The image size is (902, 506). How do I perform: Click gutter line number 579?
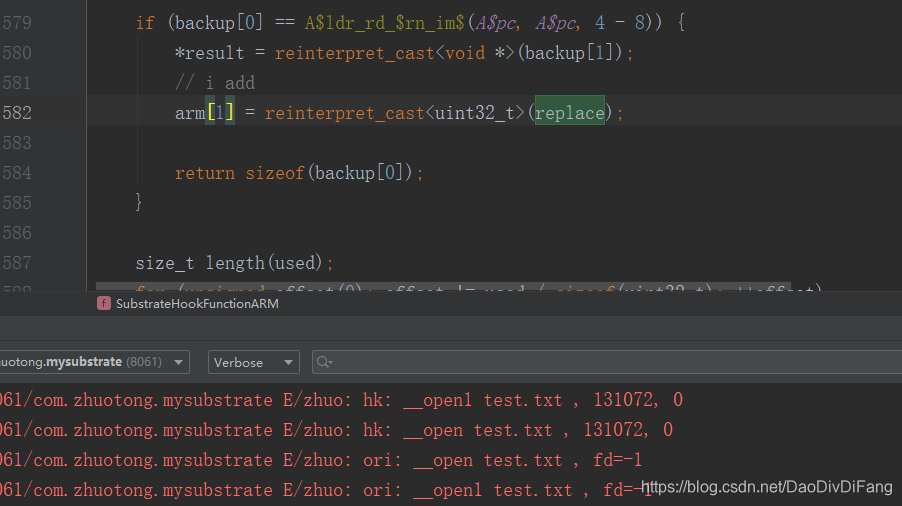[x=17, y=23]
